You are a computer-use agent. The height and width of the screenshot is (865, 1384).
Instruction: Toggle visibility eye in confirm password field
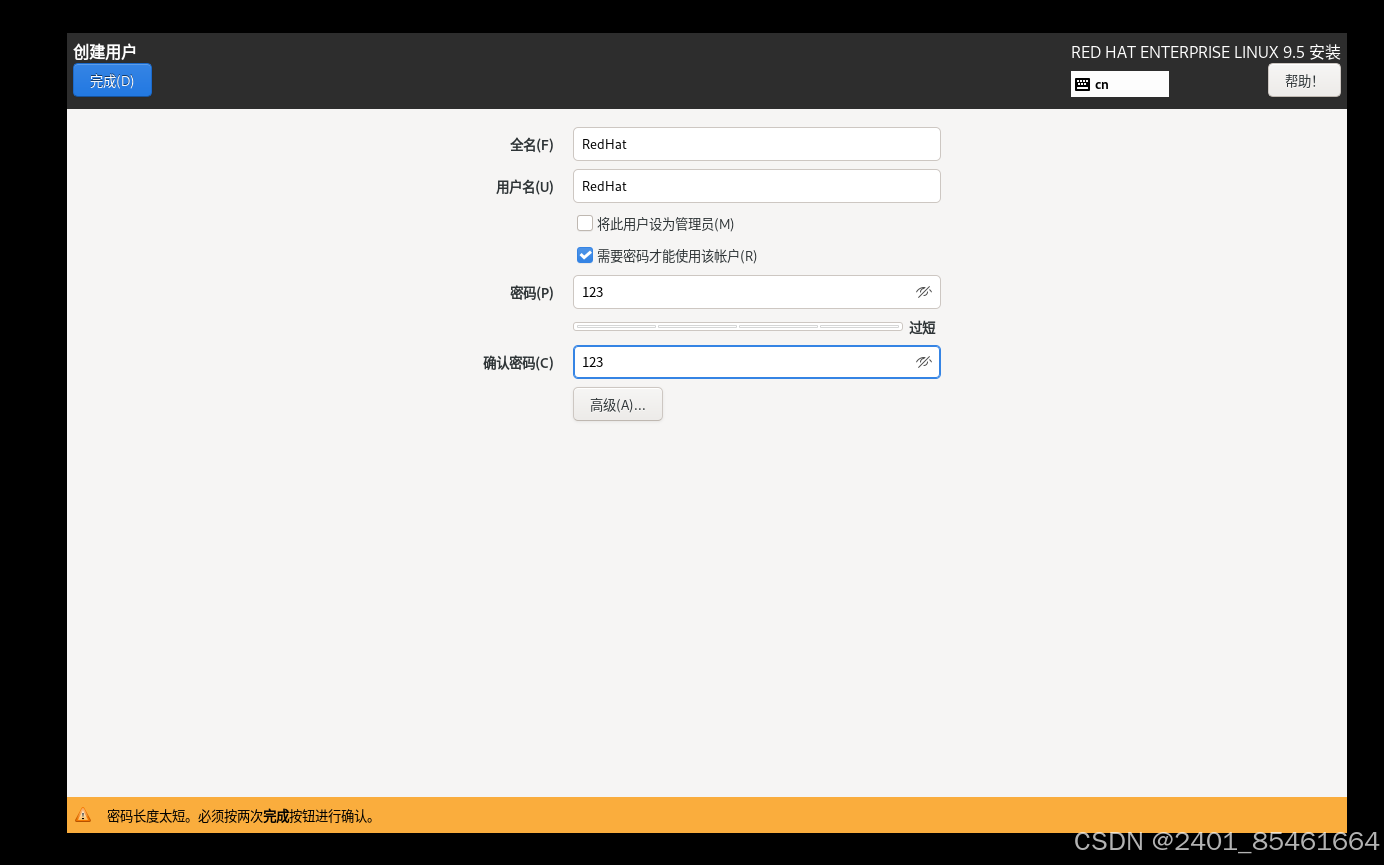coord(923,362)
